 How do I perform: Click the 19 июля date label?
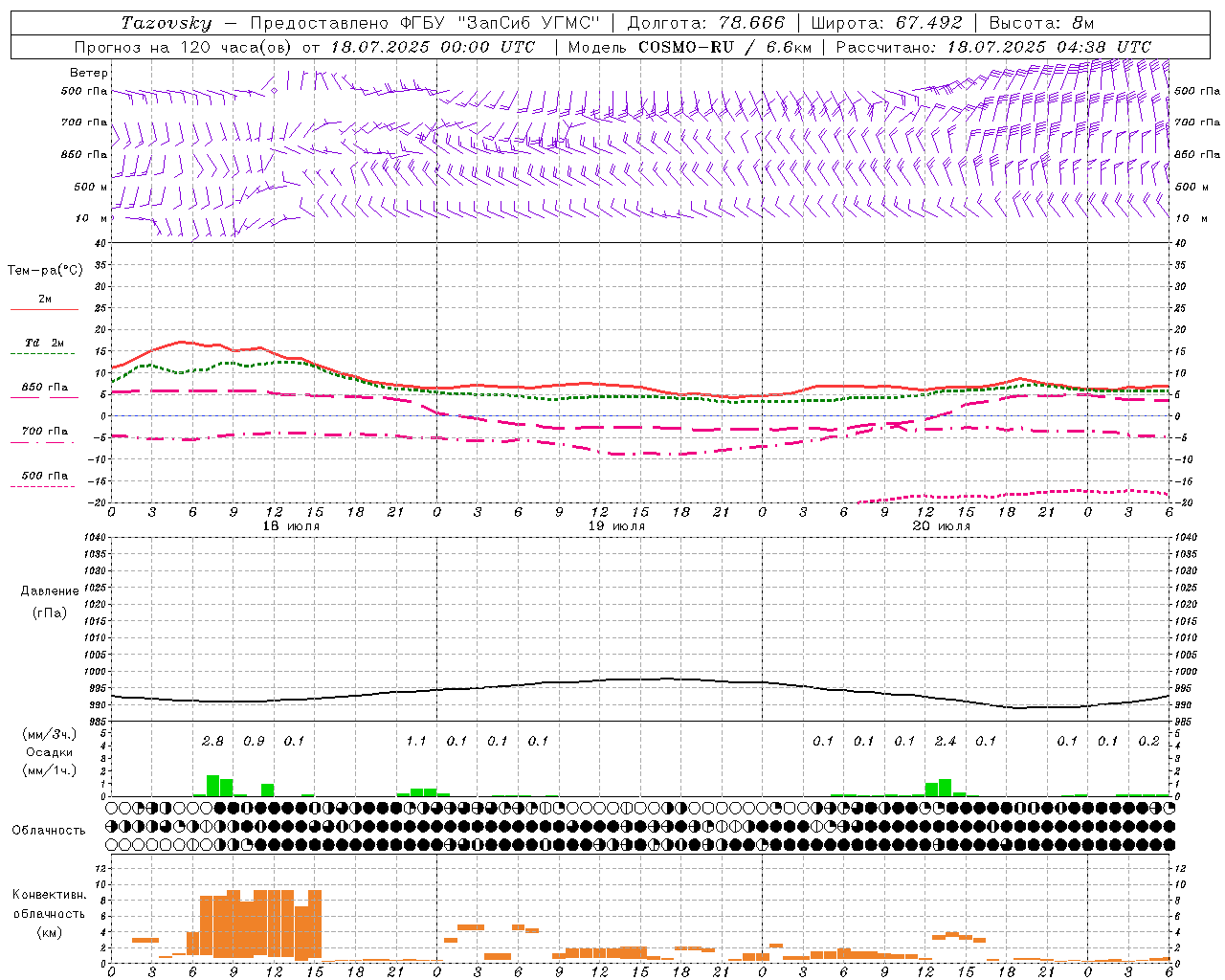(615, 526)
